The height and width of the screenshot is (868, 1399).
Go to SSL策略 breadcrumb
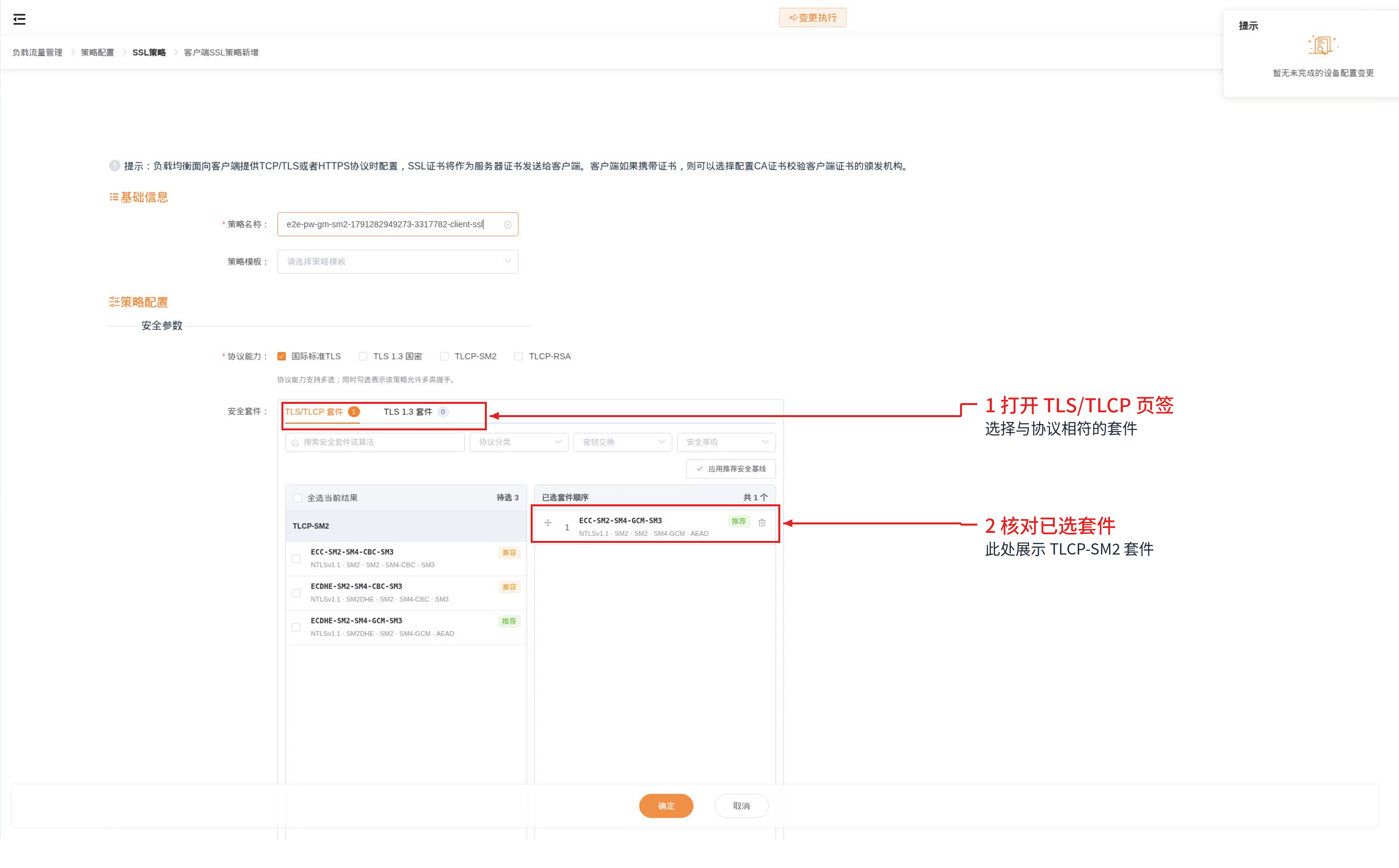pyautogui.click(x=149, y=52)
